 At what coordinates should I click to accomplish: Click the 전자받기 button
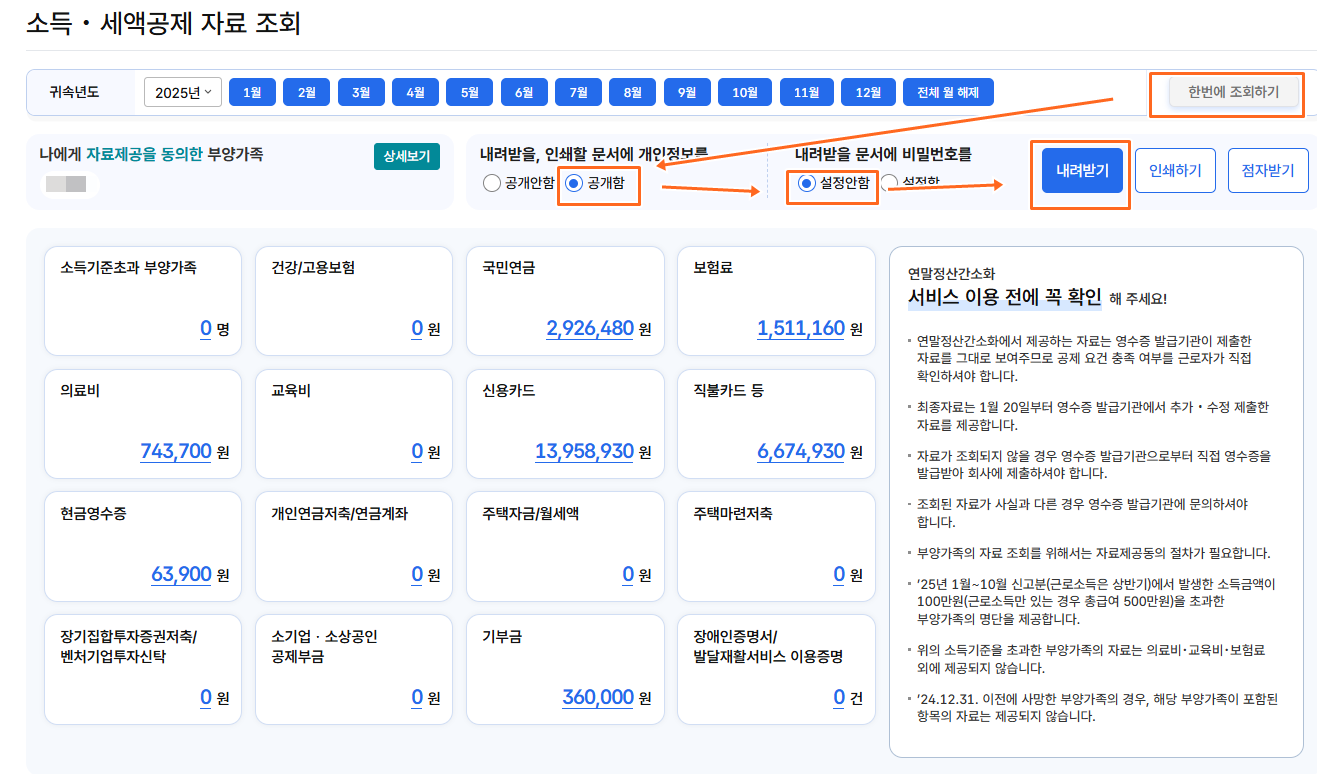pos(1268,171)
